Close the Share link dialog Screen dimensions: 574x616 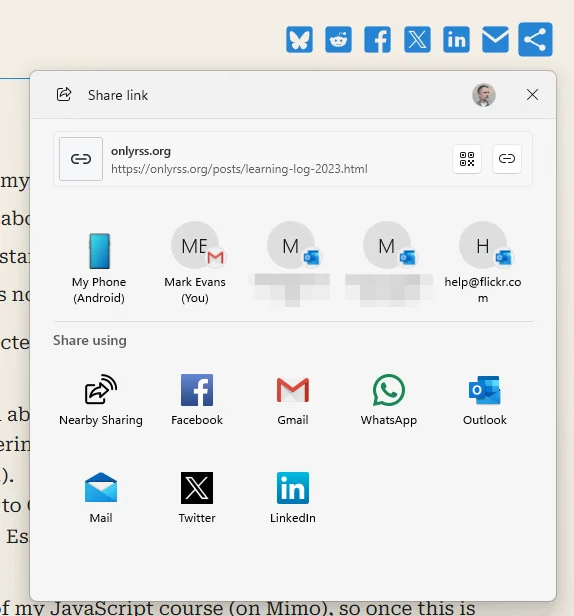point(532,94)
